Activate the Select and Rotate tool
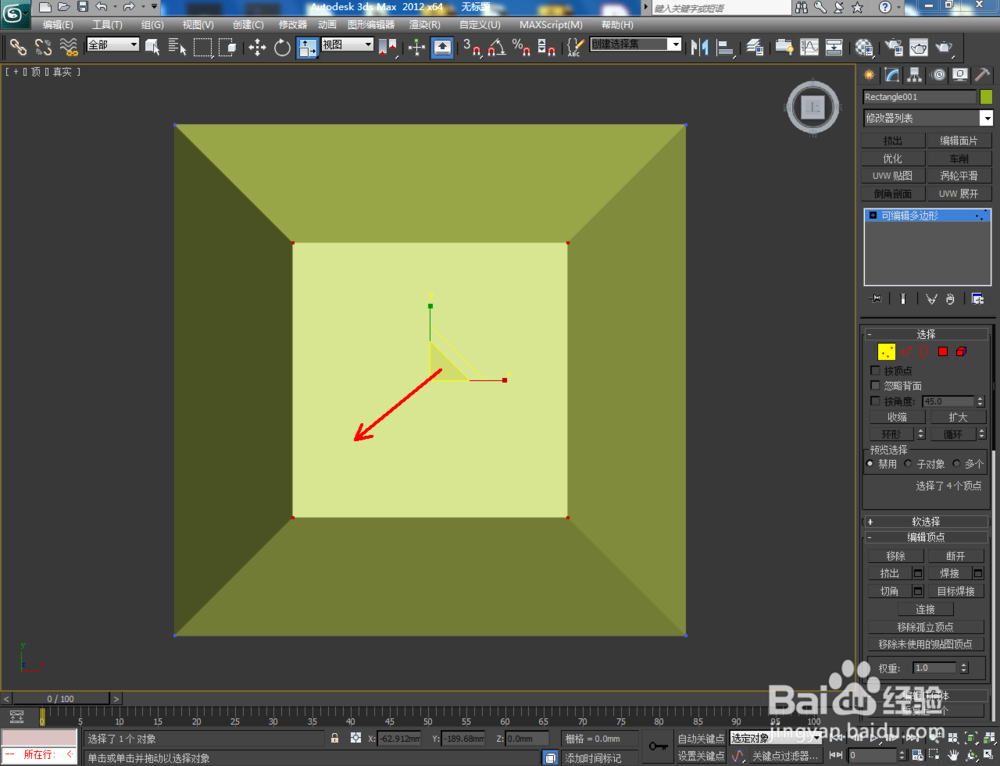The height and width of the screenshot is (766, 1000). tap(283, 47)
